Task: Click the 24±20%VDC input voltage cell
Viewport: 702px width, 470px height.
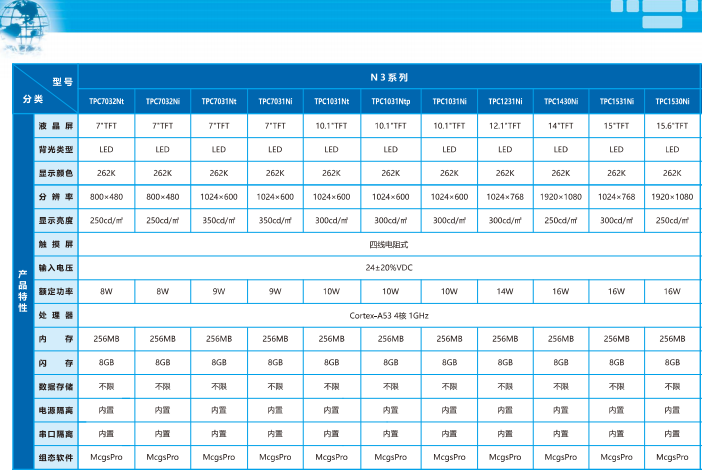Action: [389, 268]
